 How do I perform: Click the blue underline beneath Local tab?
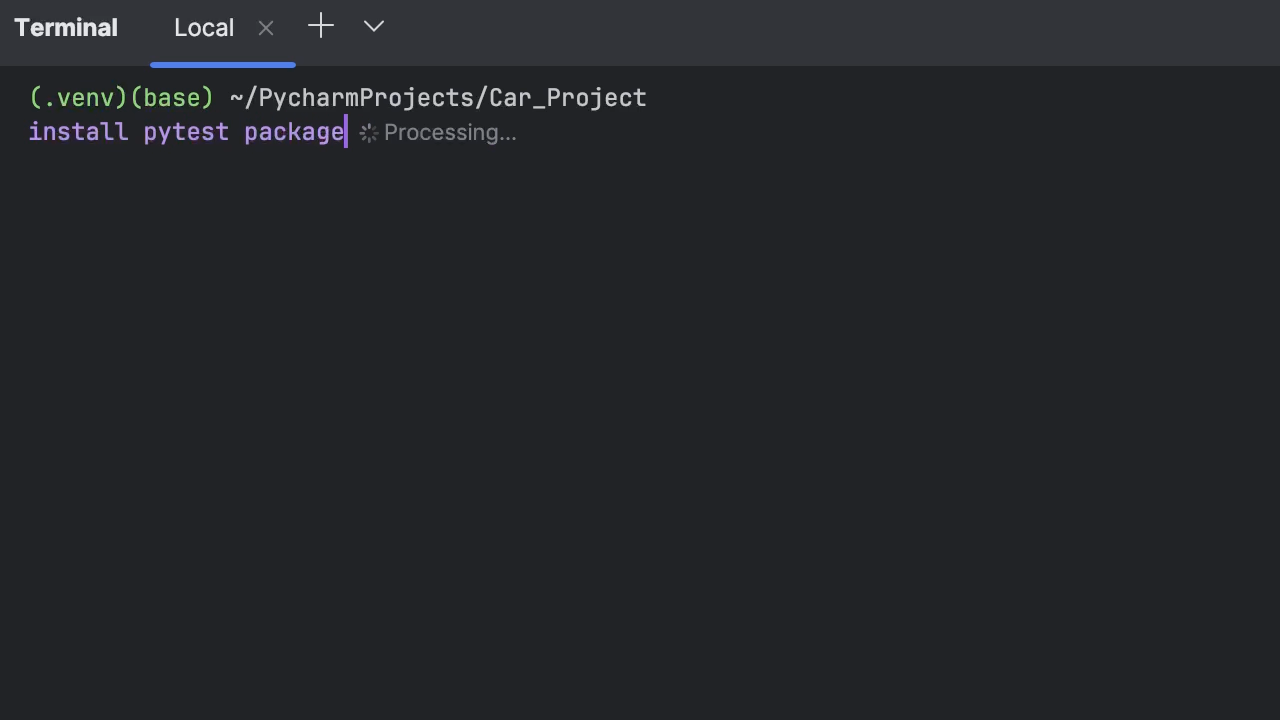(223, 65)
